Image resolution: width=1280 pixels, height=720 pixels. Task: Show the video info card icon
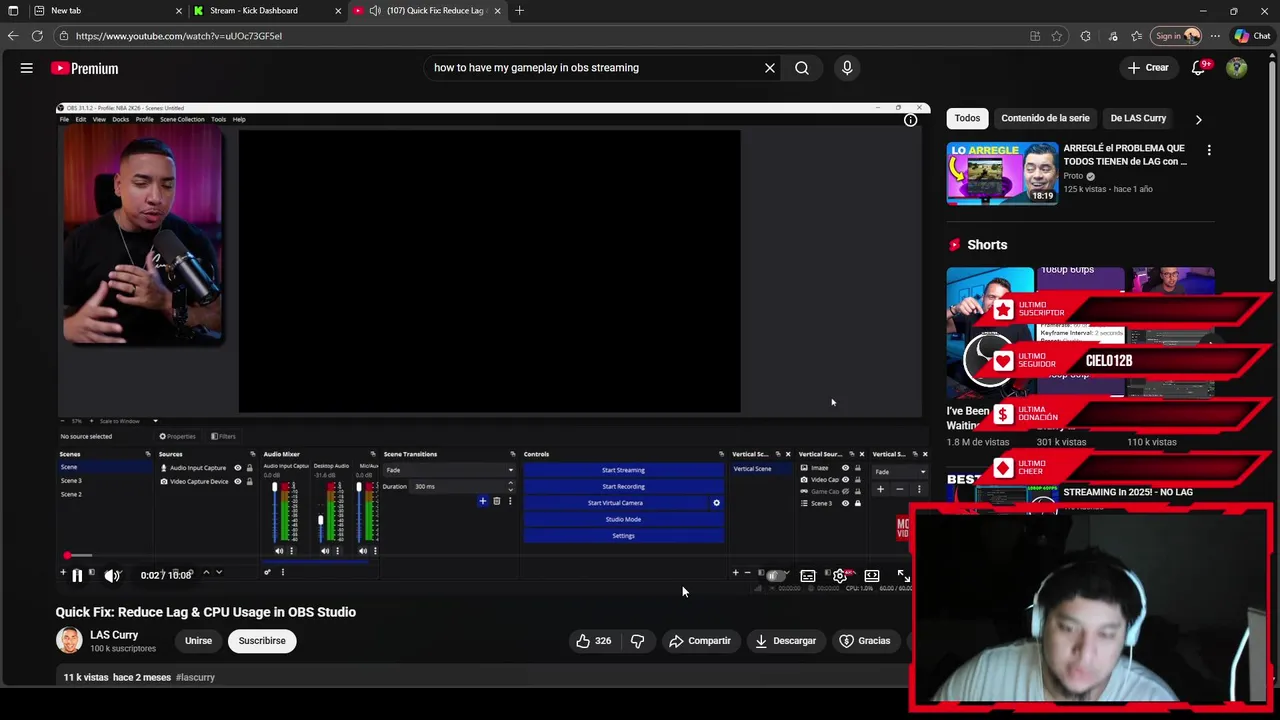(x=910, y=120)
